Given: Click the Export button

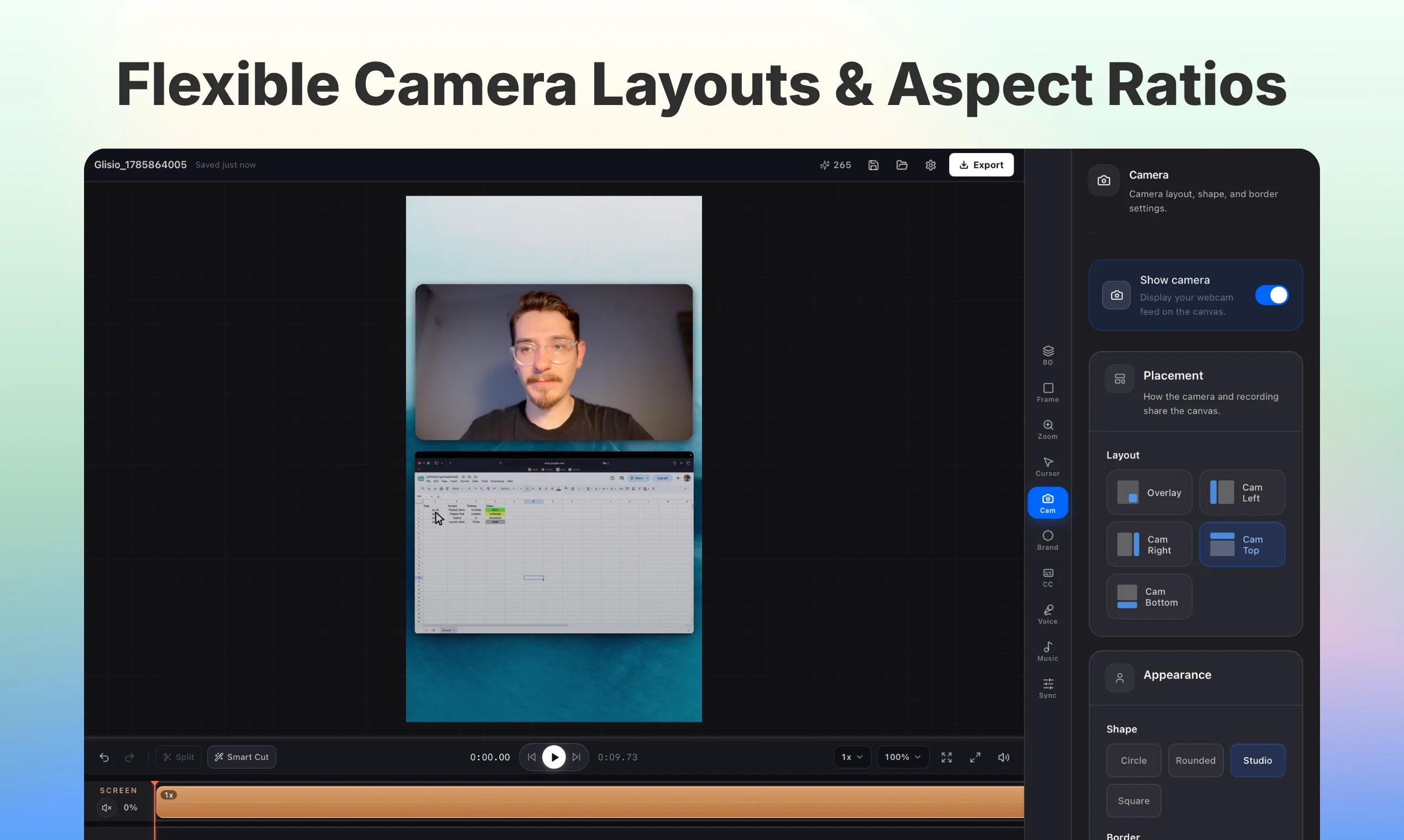Looking at the screenshot, I should tap(981, 165).
